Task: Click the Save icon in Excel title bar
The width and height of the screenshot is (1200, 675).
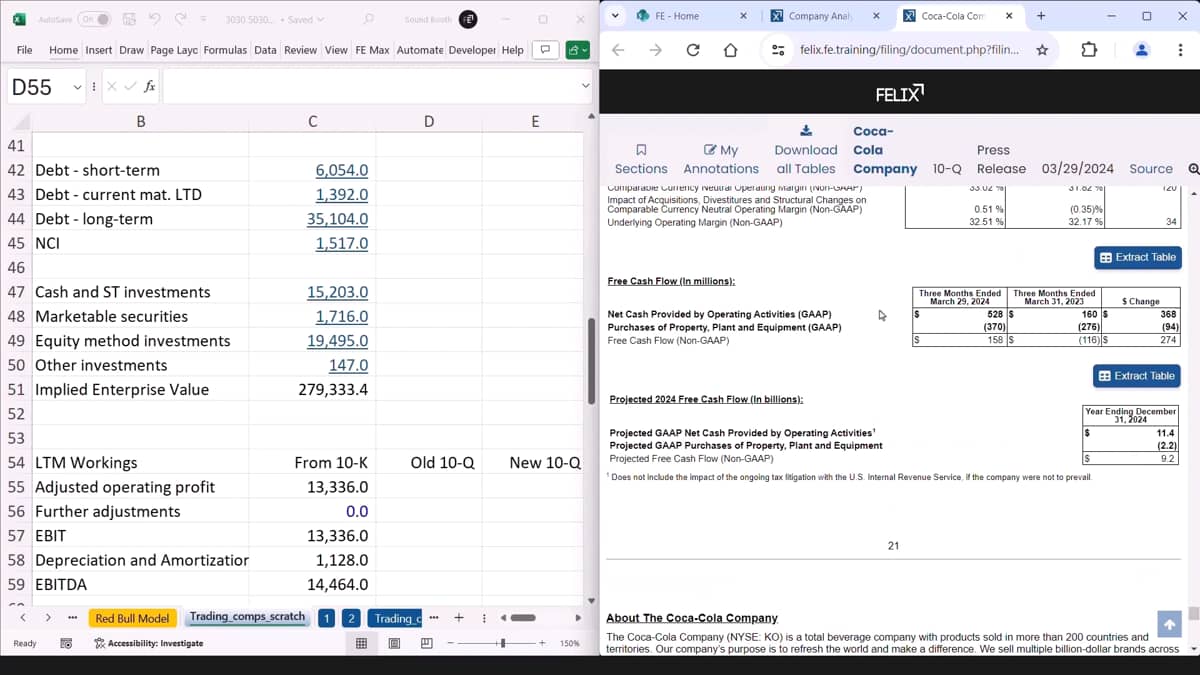Action: (130, 19)
